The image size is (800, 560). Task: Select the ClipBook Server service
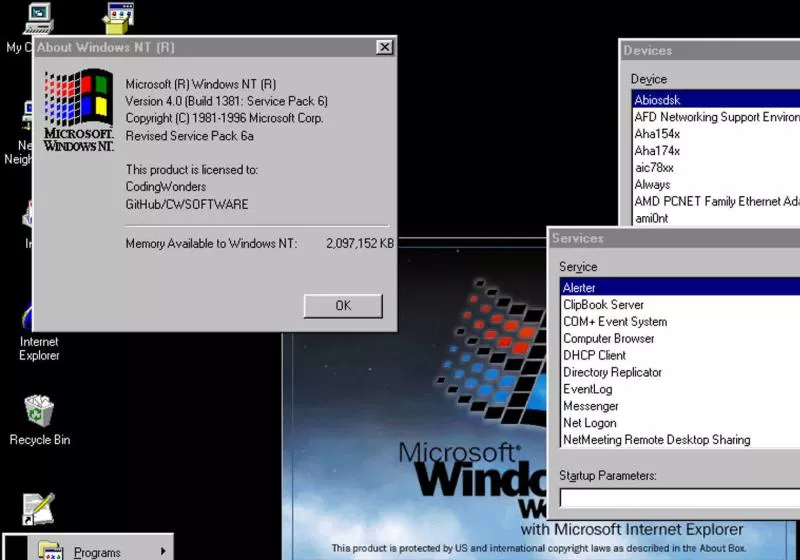(680, 304)
